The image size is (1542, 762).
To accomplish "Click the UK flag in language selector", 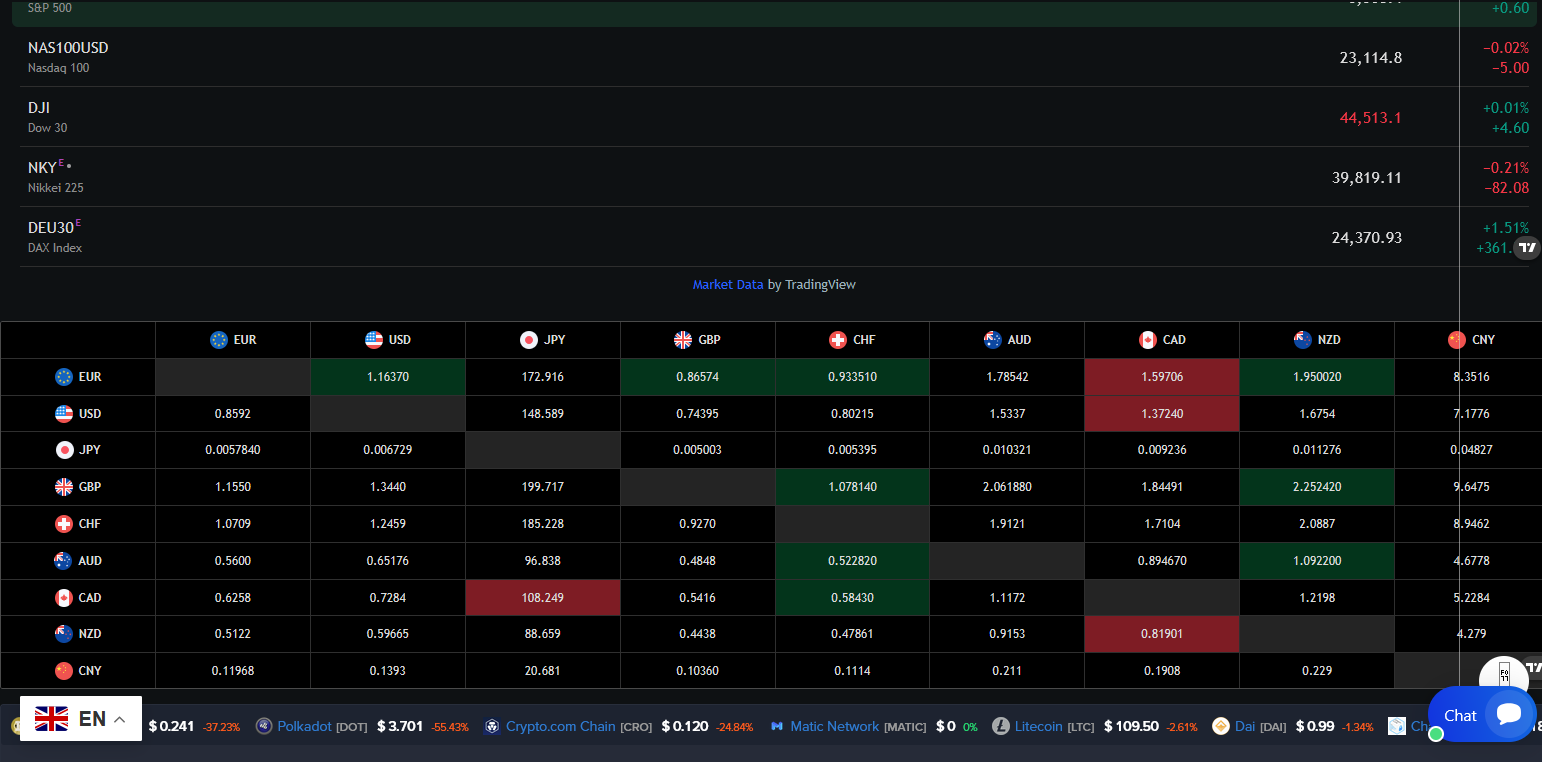I will [51, 718].
